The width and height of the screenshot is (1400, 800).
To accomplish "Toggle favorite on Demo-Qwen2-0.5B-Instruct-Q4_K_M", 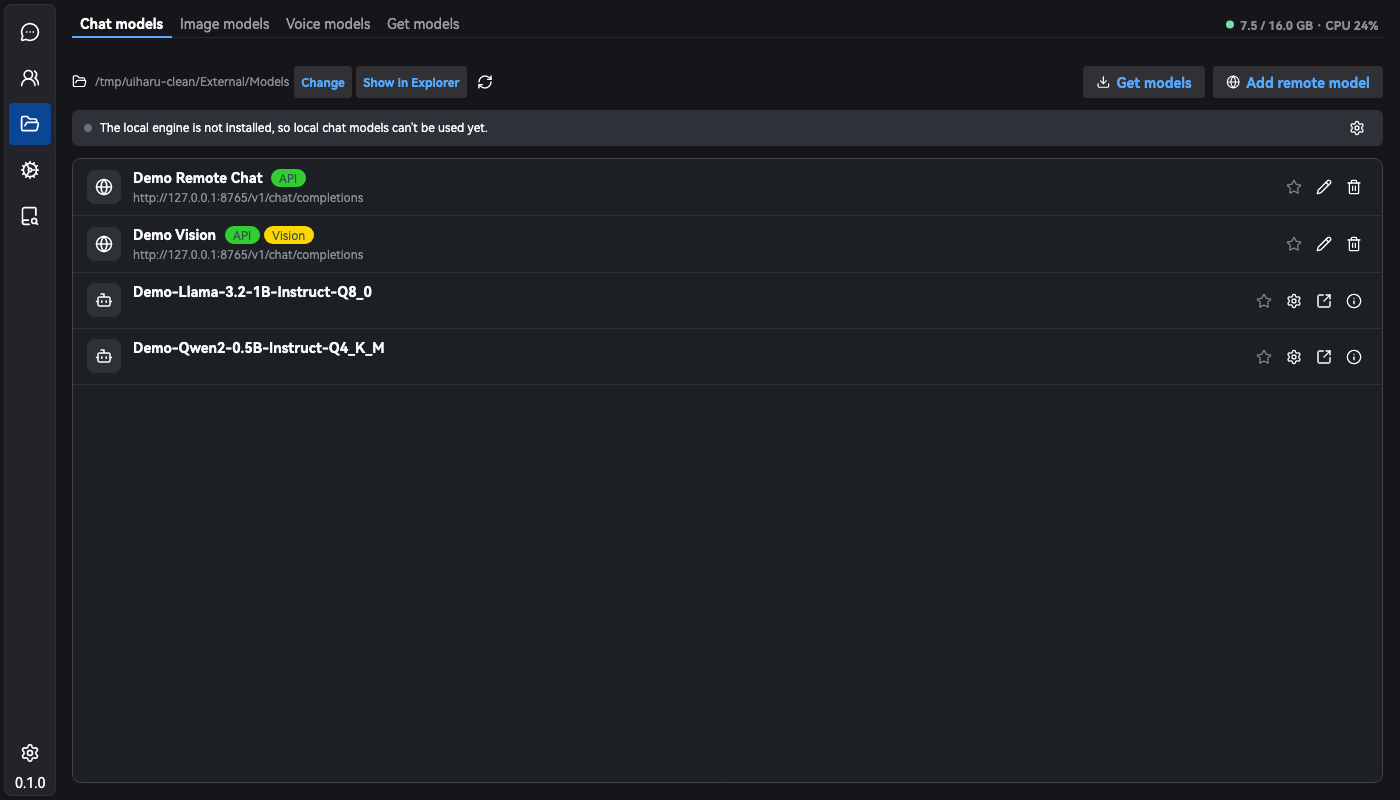I will [x=1264, y=357].
